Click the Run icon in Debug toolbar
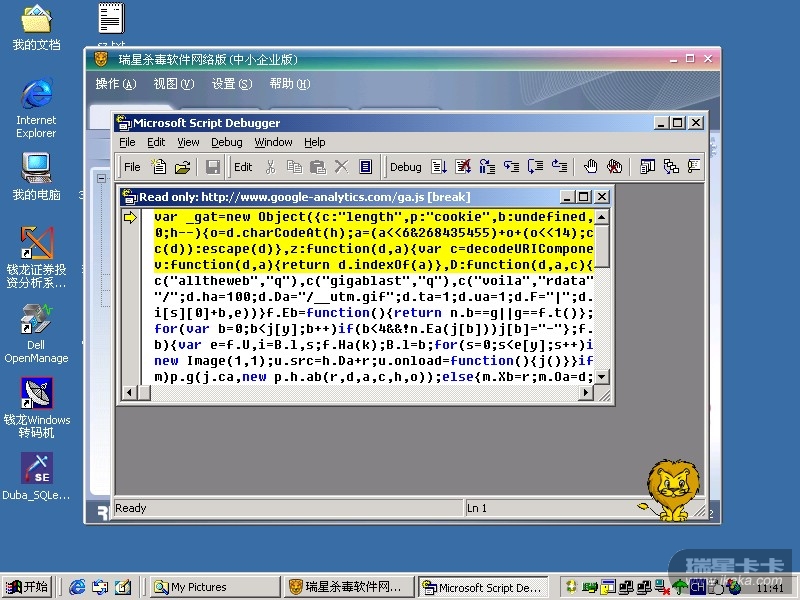 pos(439,167)
